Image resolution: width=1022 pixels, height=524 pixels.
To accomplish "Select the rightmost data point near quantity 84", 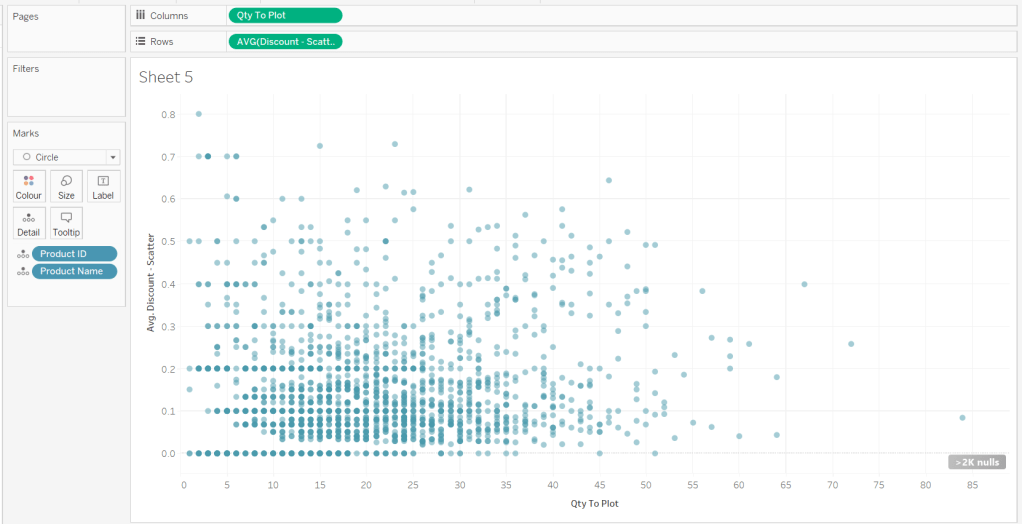I will click(x=962, y=418).
